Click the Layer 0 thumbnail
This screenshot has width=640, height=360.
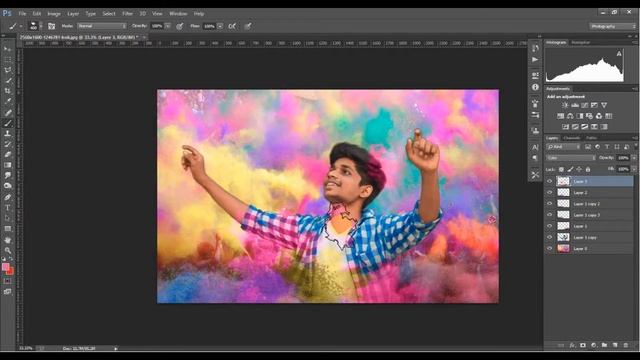coord(563,248)
